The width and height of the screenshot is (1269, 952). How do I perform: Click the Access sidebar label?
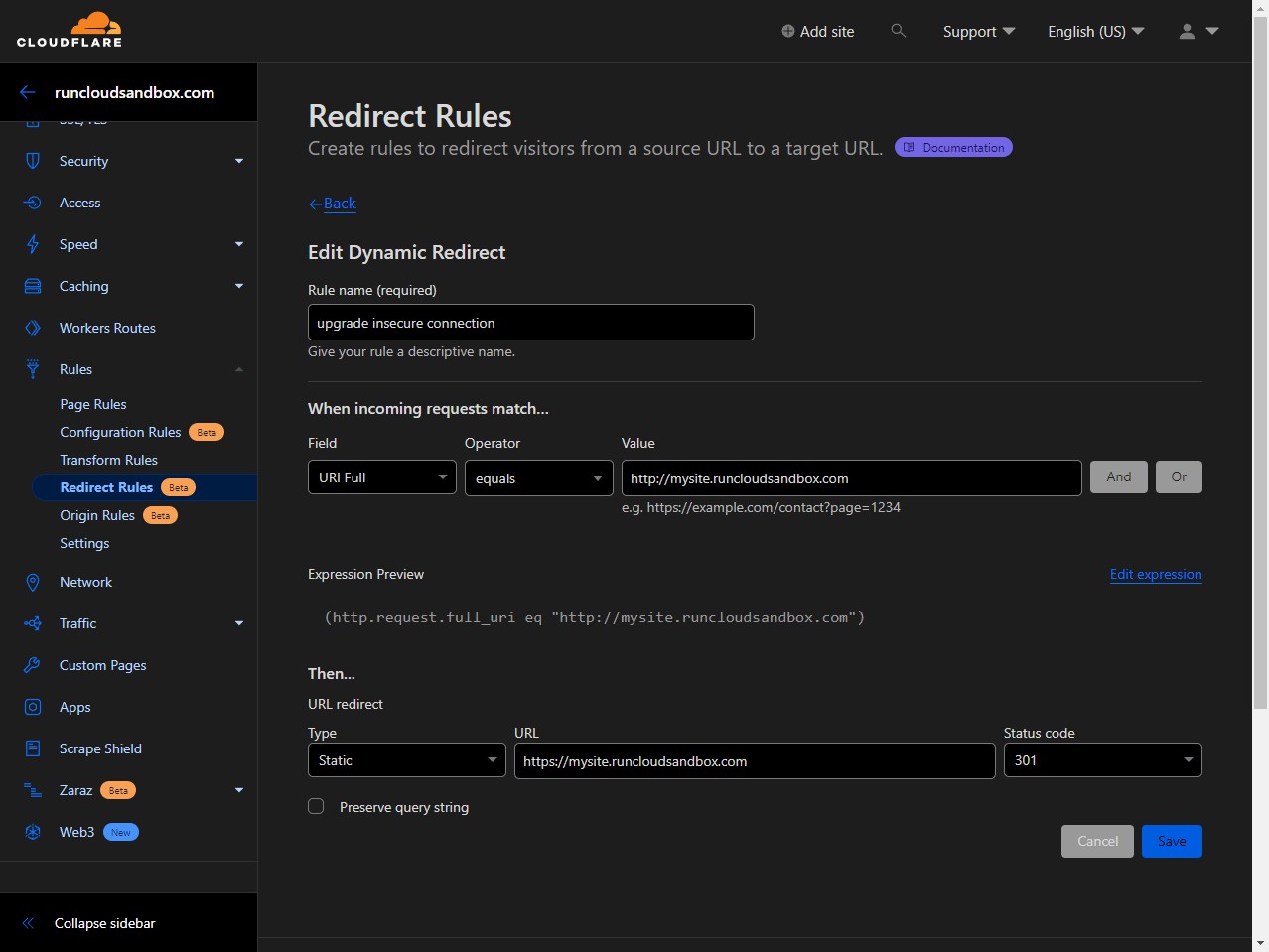pos(80,203)
